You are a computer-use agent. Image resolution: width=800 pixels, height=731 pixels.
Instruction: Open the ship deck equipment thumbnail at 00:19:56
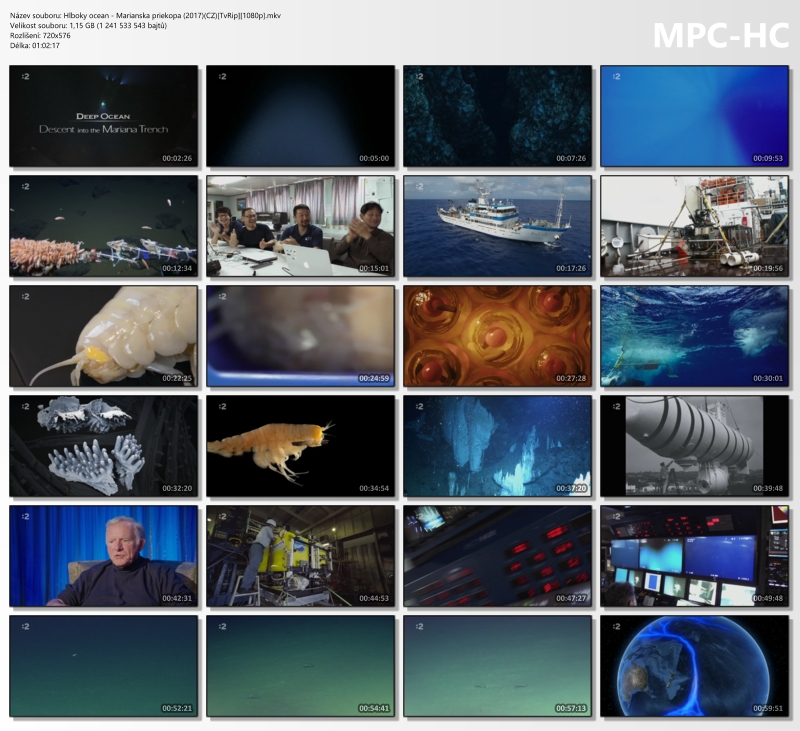pyautogui.click(x=694, y=227)
